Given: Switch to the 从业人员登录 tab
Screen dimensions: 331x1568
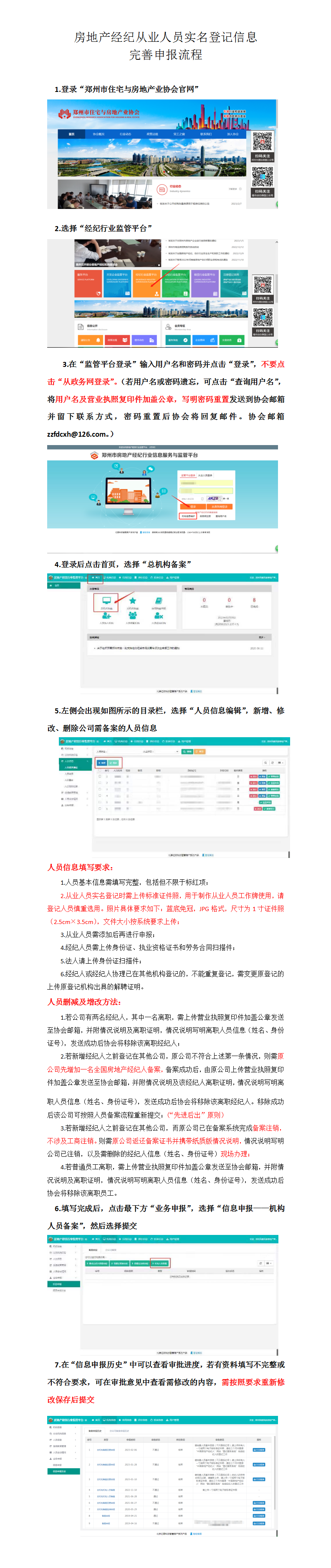Looking at the screenshot, I should pos(205,476).
